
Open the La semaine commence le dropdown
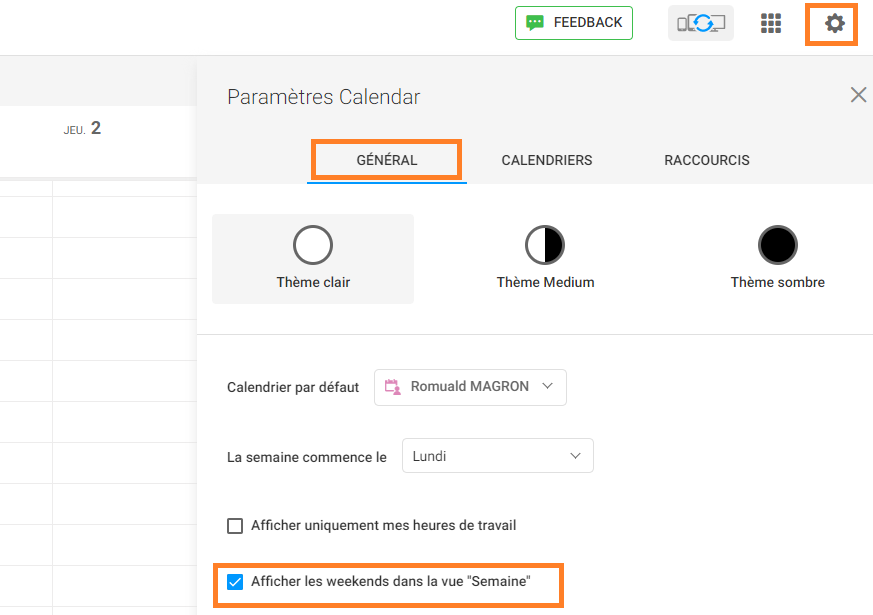[498, 456]
